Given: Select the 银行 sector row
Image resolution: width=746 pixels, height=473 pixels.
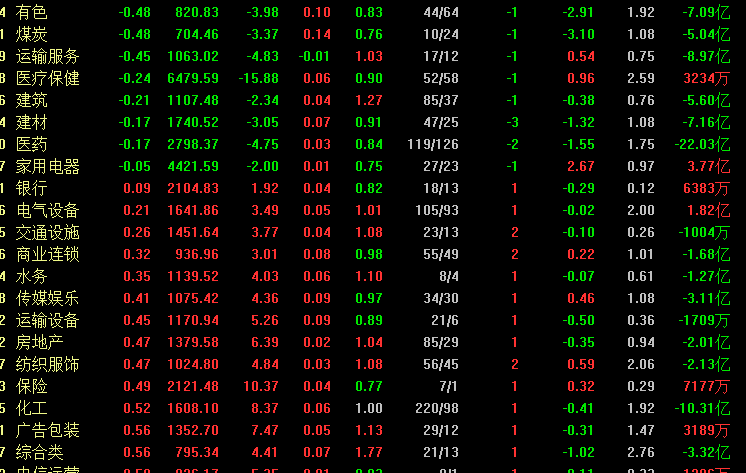Looking at the screenshot, I should point(32,188).
